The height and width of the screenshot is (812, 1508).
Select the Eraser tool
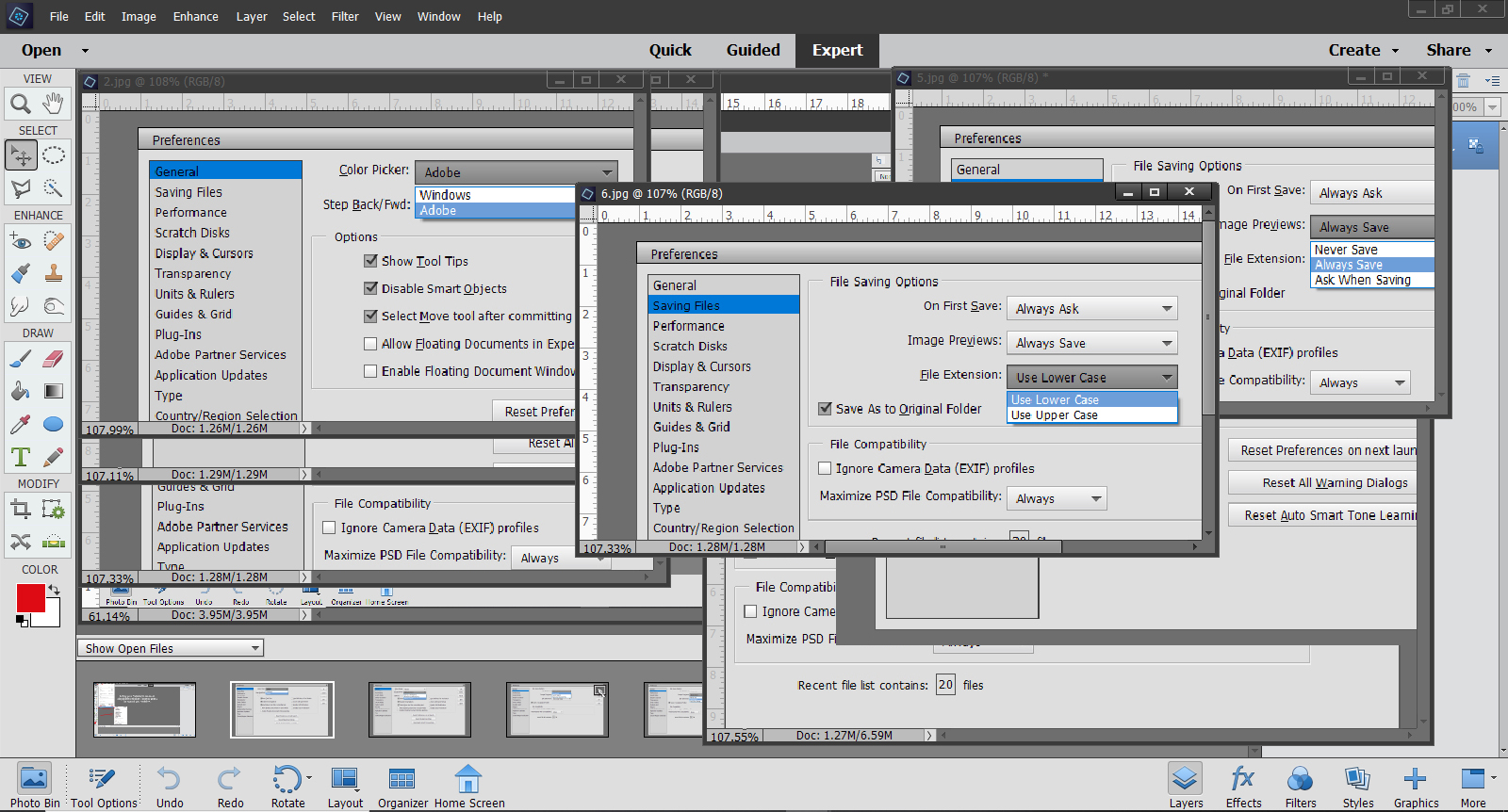coord(54,359)
